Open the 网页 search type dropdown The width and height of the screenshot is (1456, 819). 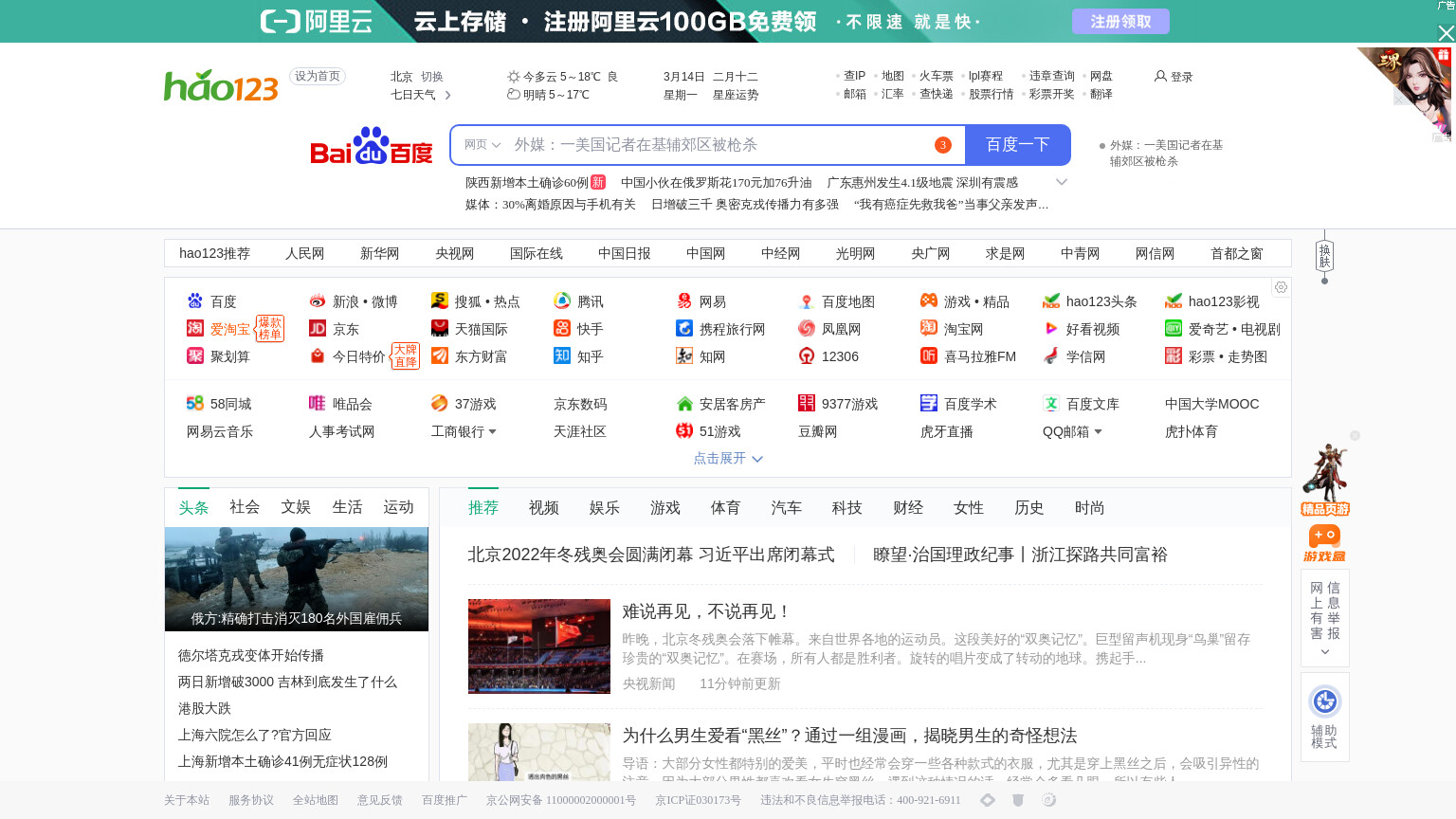pyautogui.click(x=482, y=145)
